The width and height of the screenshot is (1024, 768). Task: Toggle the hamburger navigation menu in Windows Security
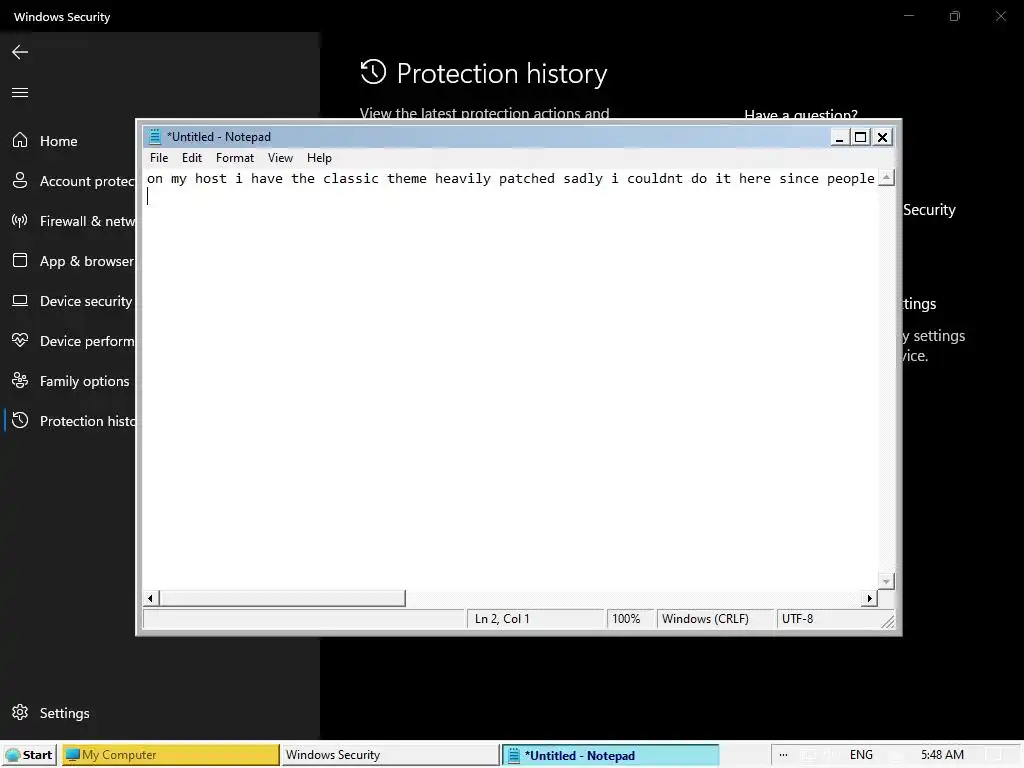click(x=20, y=92)
